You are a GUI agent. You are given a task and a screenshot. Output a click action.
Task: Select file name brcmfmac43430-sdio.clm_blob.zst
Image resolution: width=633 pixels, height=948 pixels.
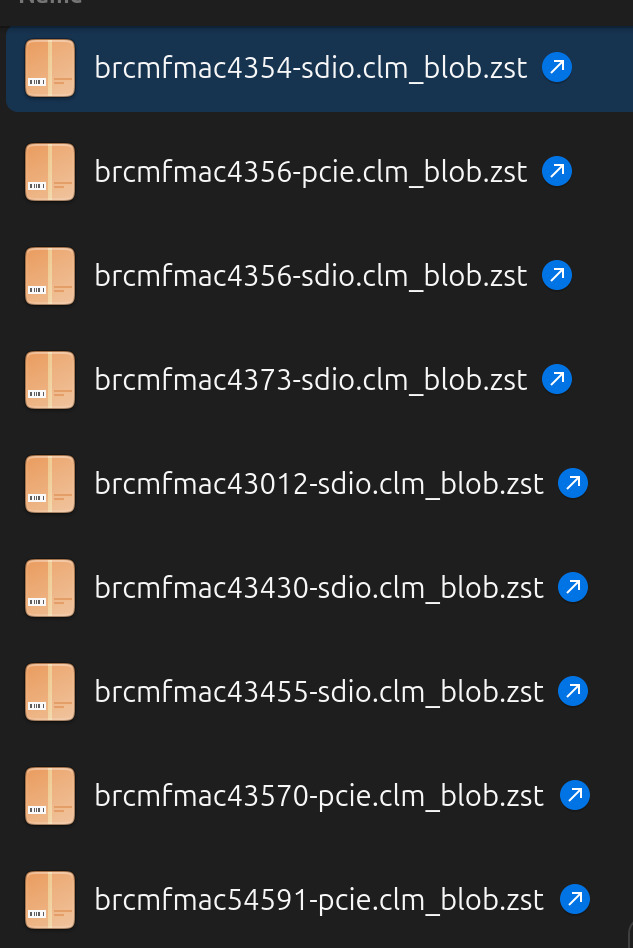point(319,588)
